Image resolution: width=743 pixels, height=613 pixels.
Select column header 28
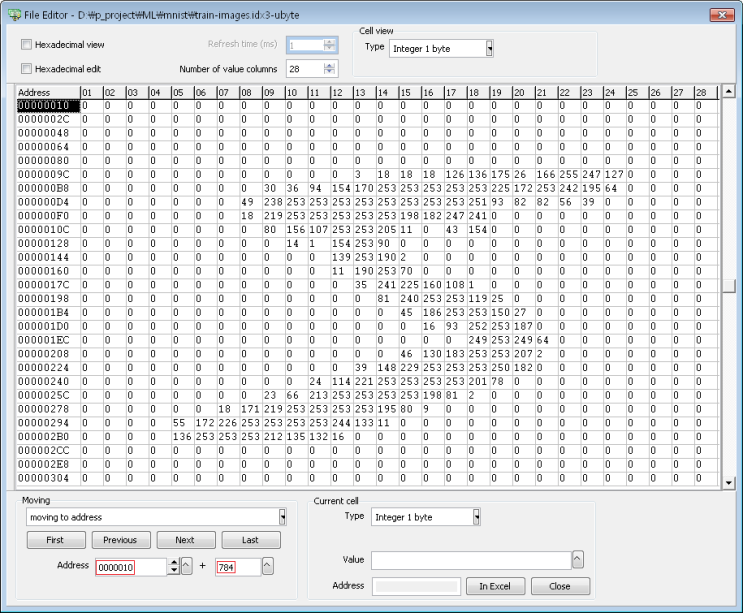click(706, 92)
